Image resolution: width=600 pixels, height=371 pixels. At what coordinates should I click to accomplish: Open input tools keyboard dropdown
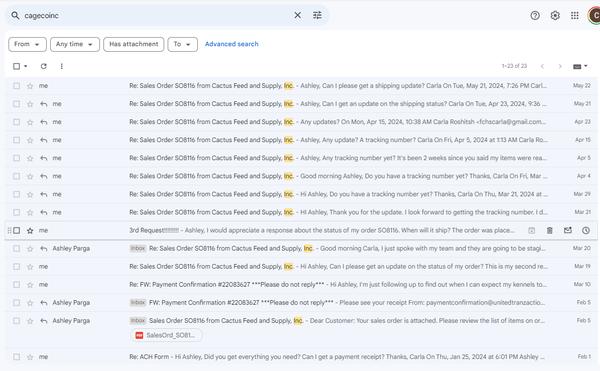580,66
